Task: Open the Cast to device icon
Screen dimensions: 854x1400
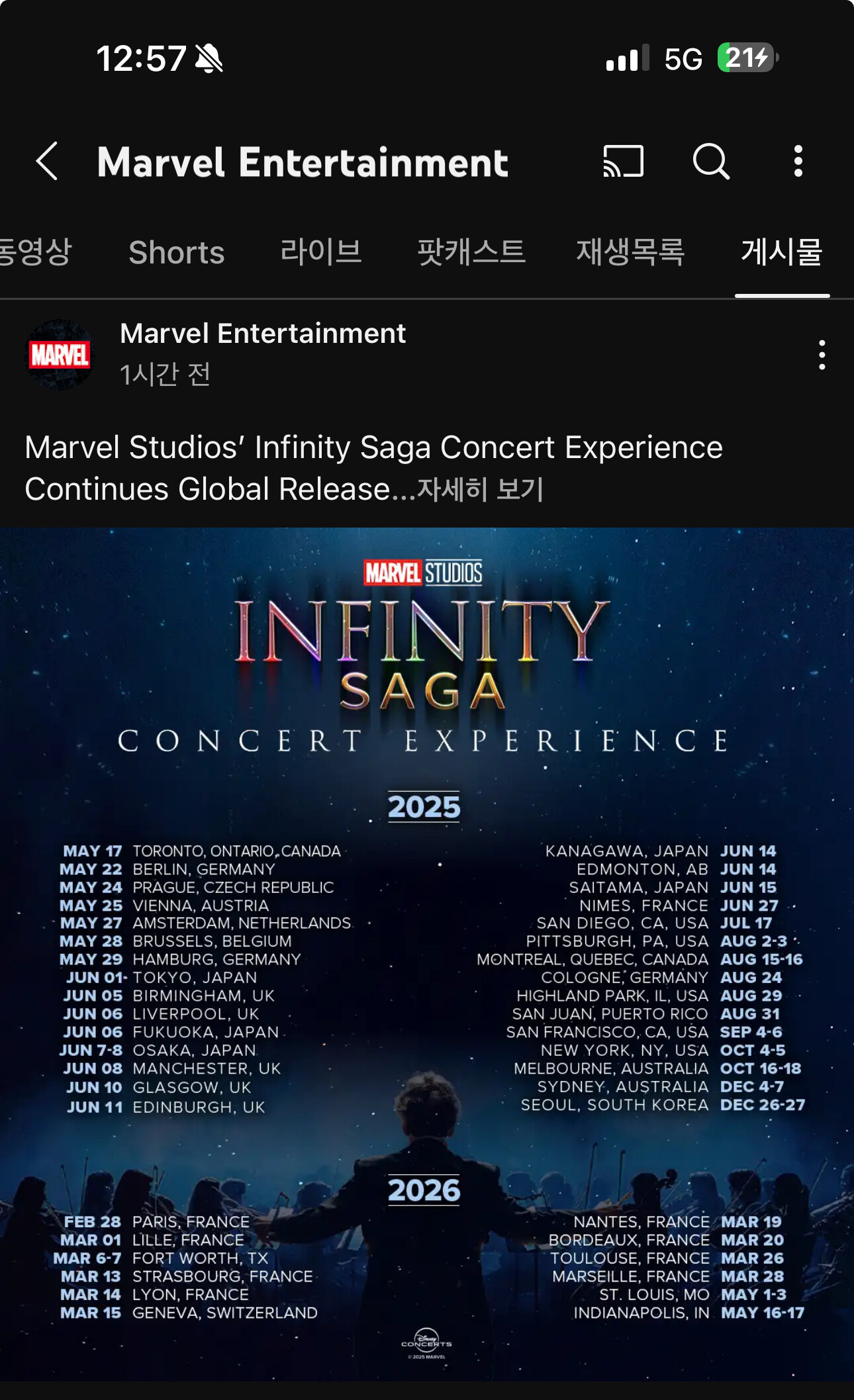Action: 623,161
